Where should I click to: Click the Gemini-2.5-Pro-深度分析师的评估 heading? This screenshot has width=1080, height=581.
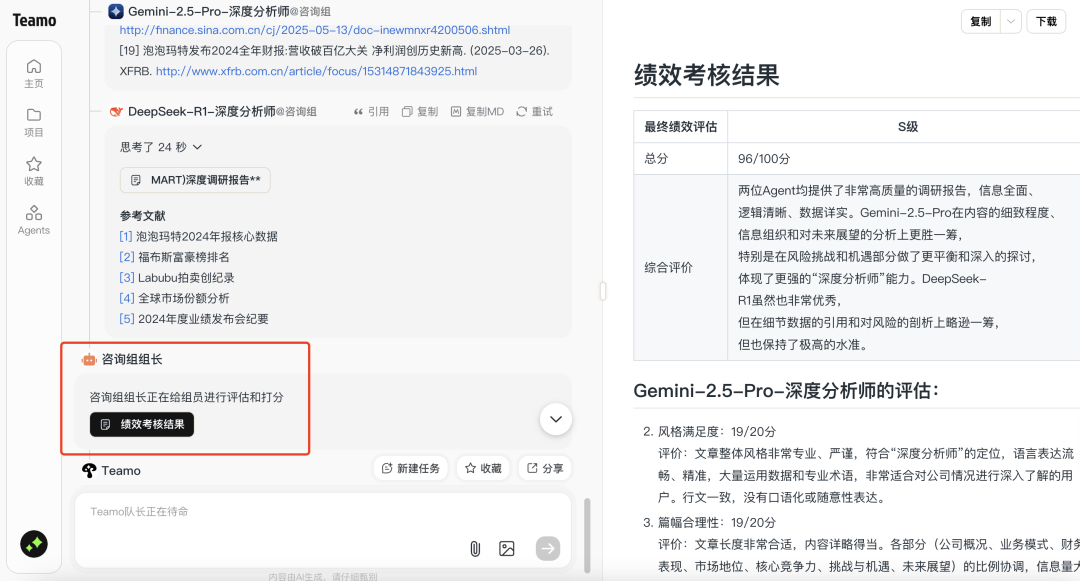coord(786,391)
